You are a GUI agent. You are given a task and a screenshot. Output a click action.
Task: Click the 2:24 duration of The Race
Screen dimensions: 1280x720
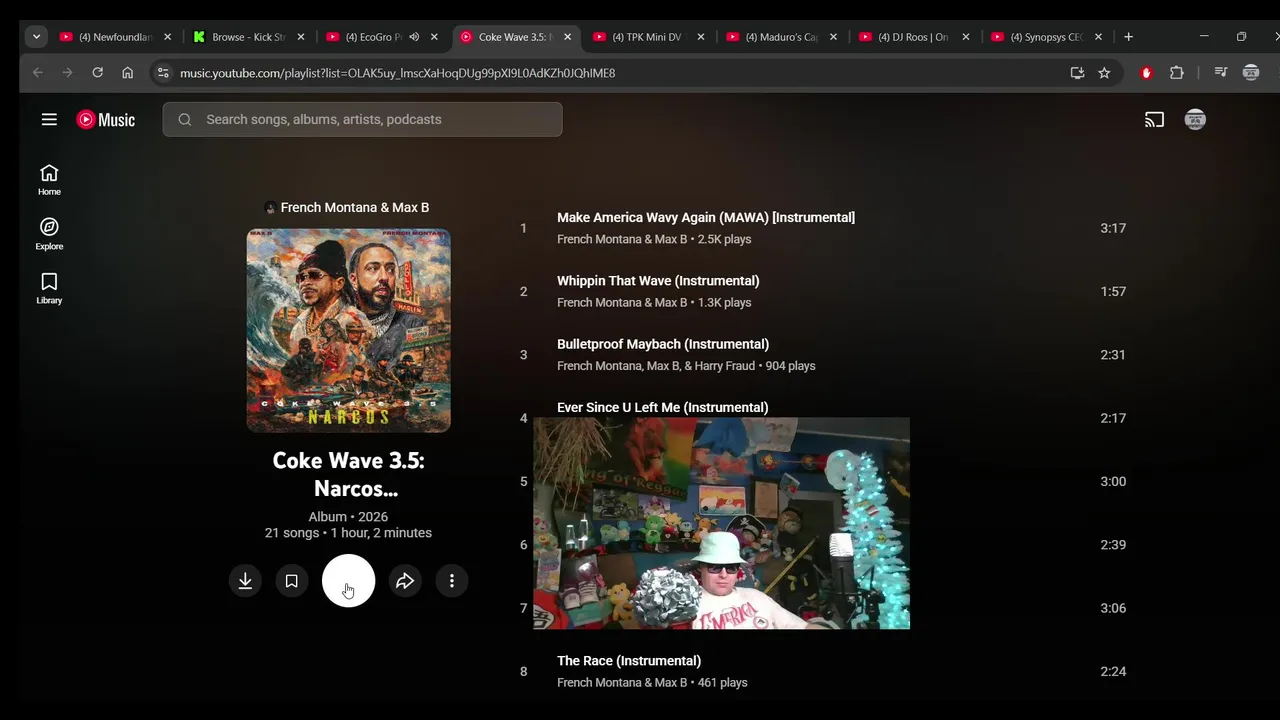(1113, 672)
